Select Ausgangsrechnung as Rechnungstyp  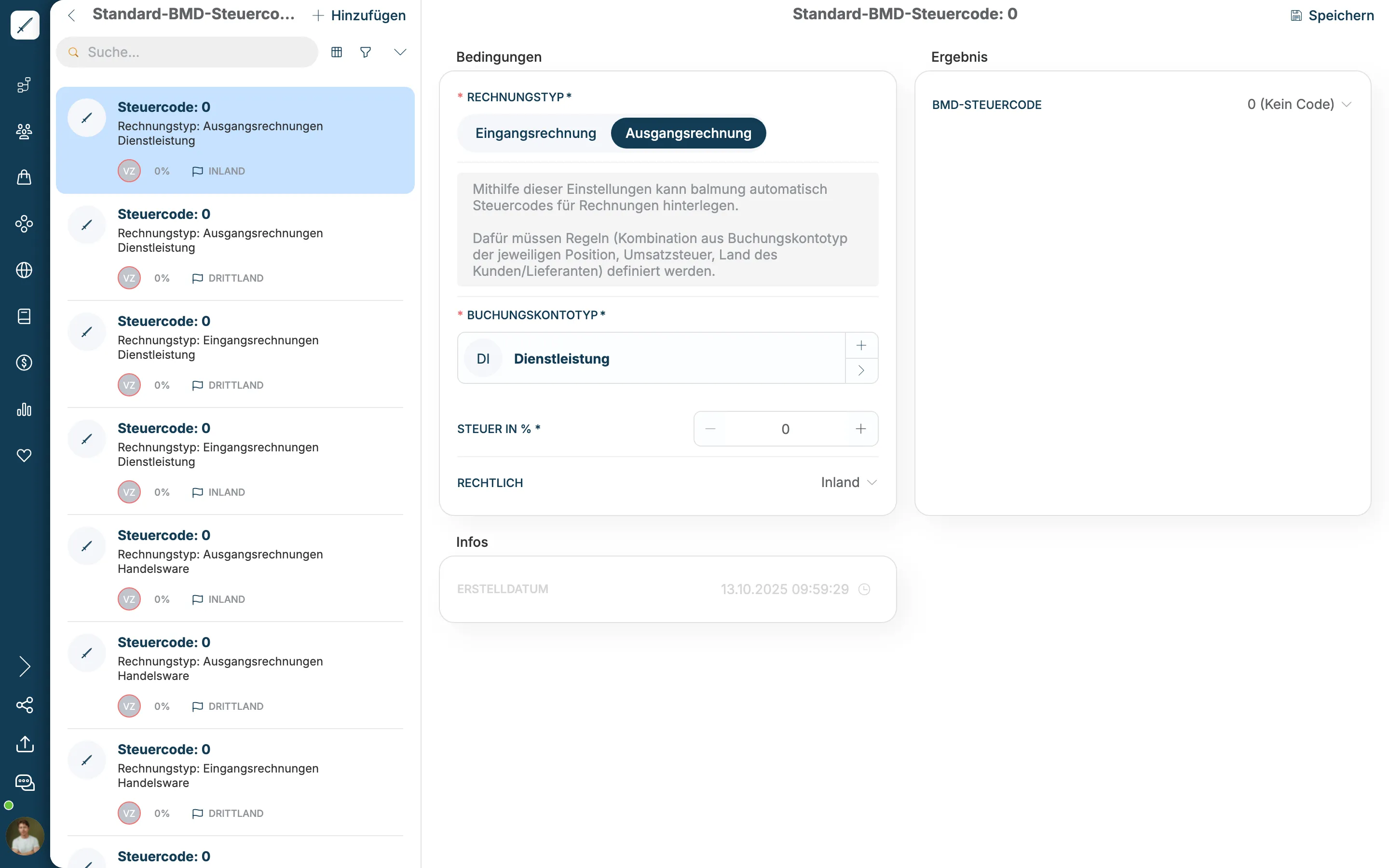tap(688, 133)
